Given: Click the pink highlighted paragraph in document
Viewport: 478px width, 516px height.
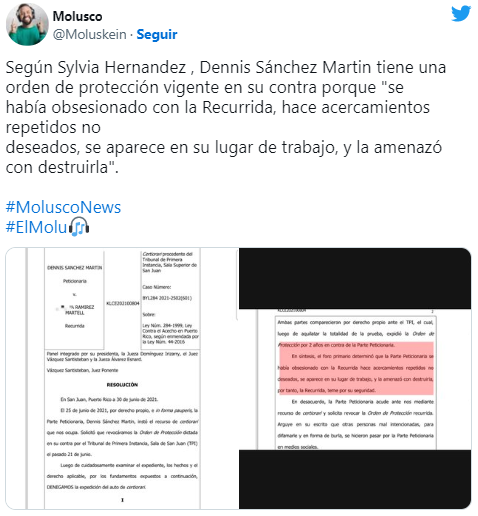Looking at the screenshot, I should point(356,368).
